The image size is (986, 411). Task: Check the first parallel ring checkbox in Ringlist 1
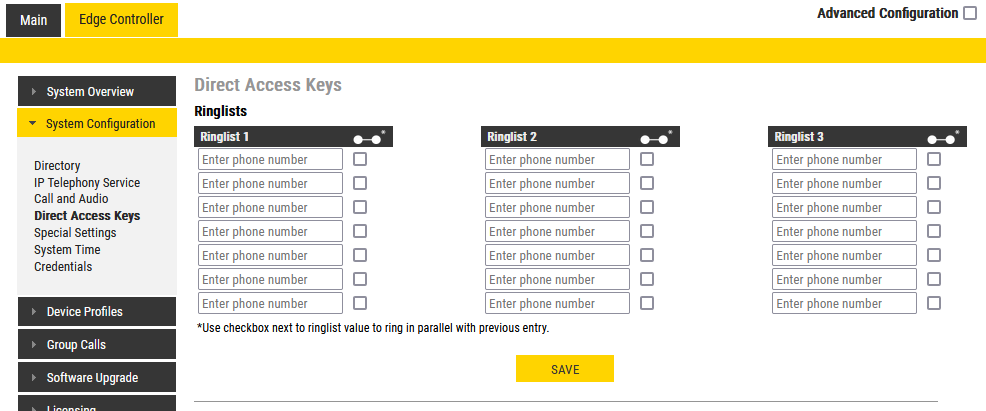pyautogui.click(x=360, y=159)
